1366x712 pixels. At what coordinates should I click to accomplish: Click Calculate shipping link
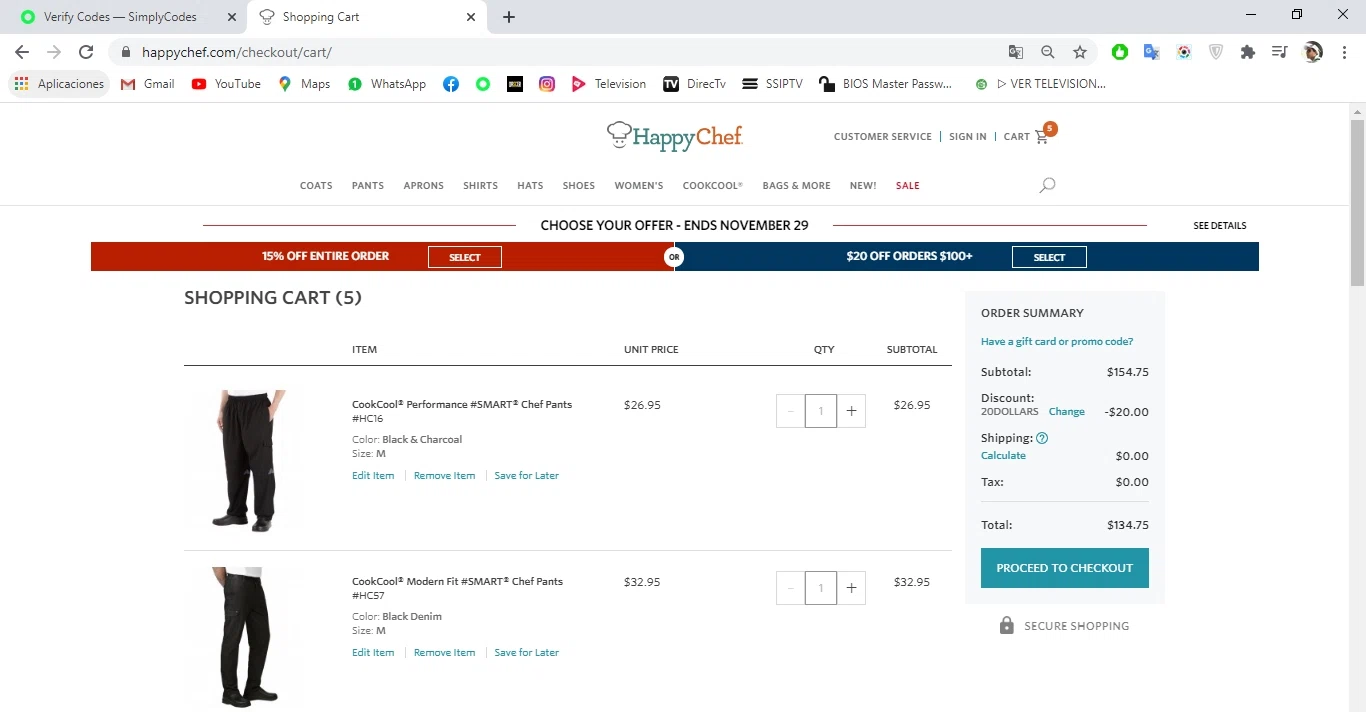tap(1003, 456)
